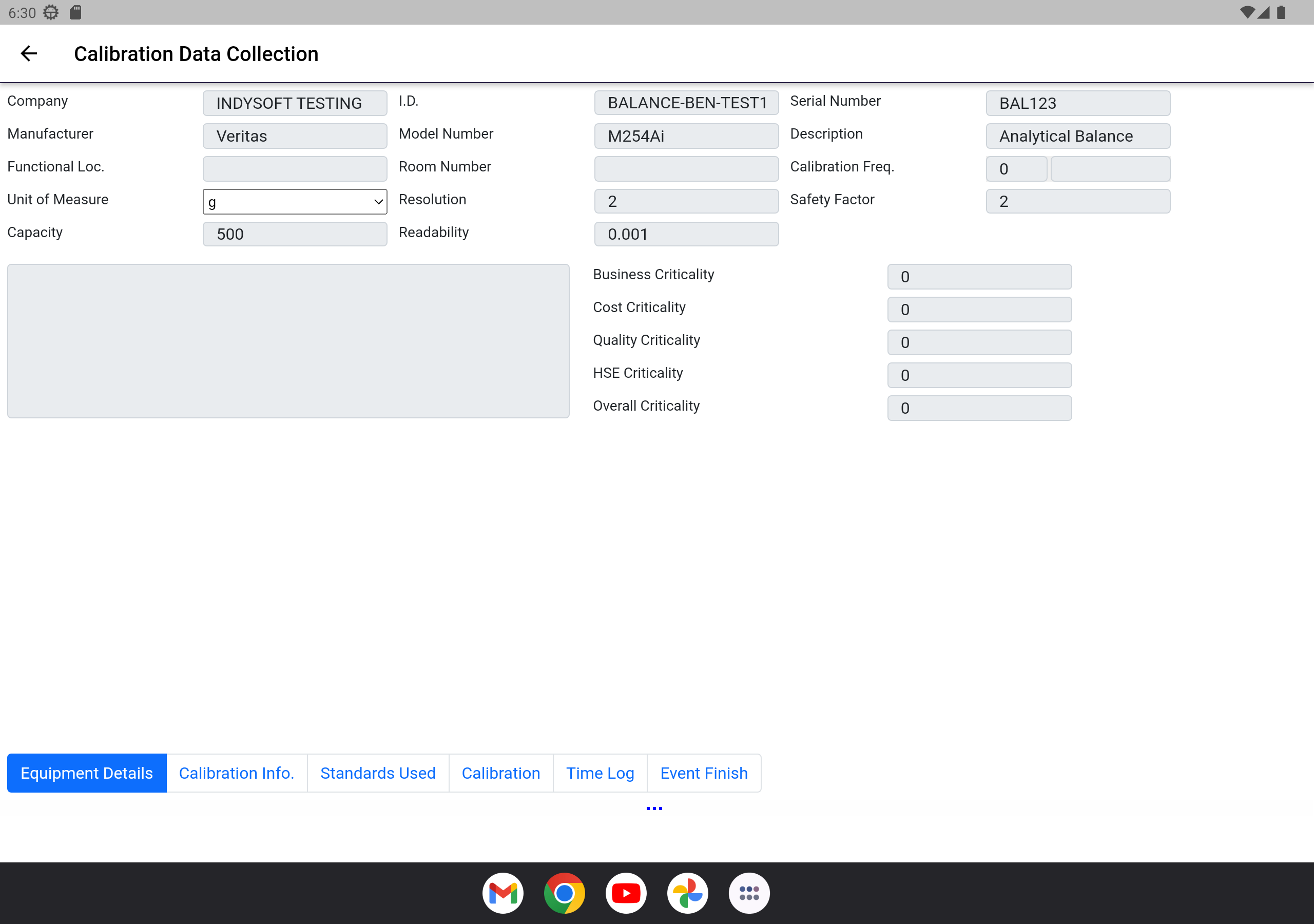Open YouTube app in dock
This screenshot has height=924, width=1314.
coord(626,893)
